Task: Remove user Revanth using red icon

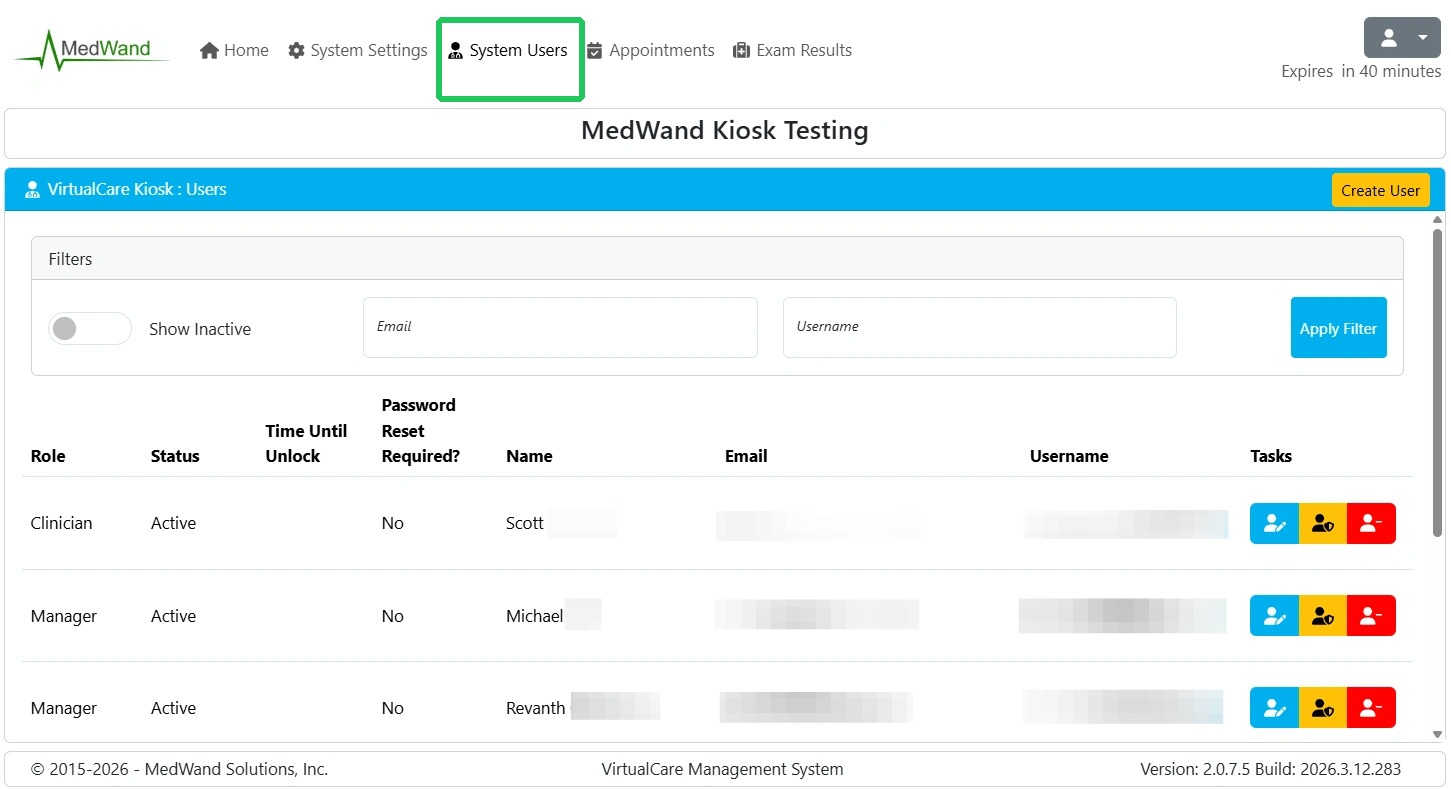Action: (x=1371, y=708)
